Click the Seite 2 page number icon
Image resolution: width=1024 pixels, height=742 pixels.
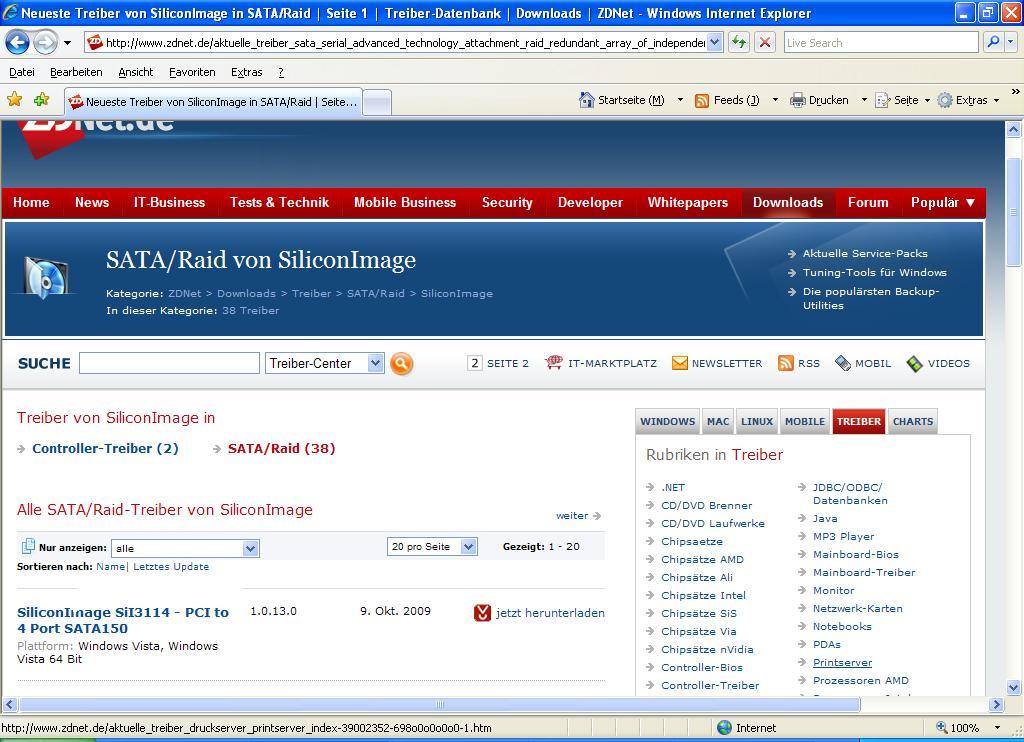click(475, 363)
